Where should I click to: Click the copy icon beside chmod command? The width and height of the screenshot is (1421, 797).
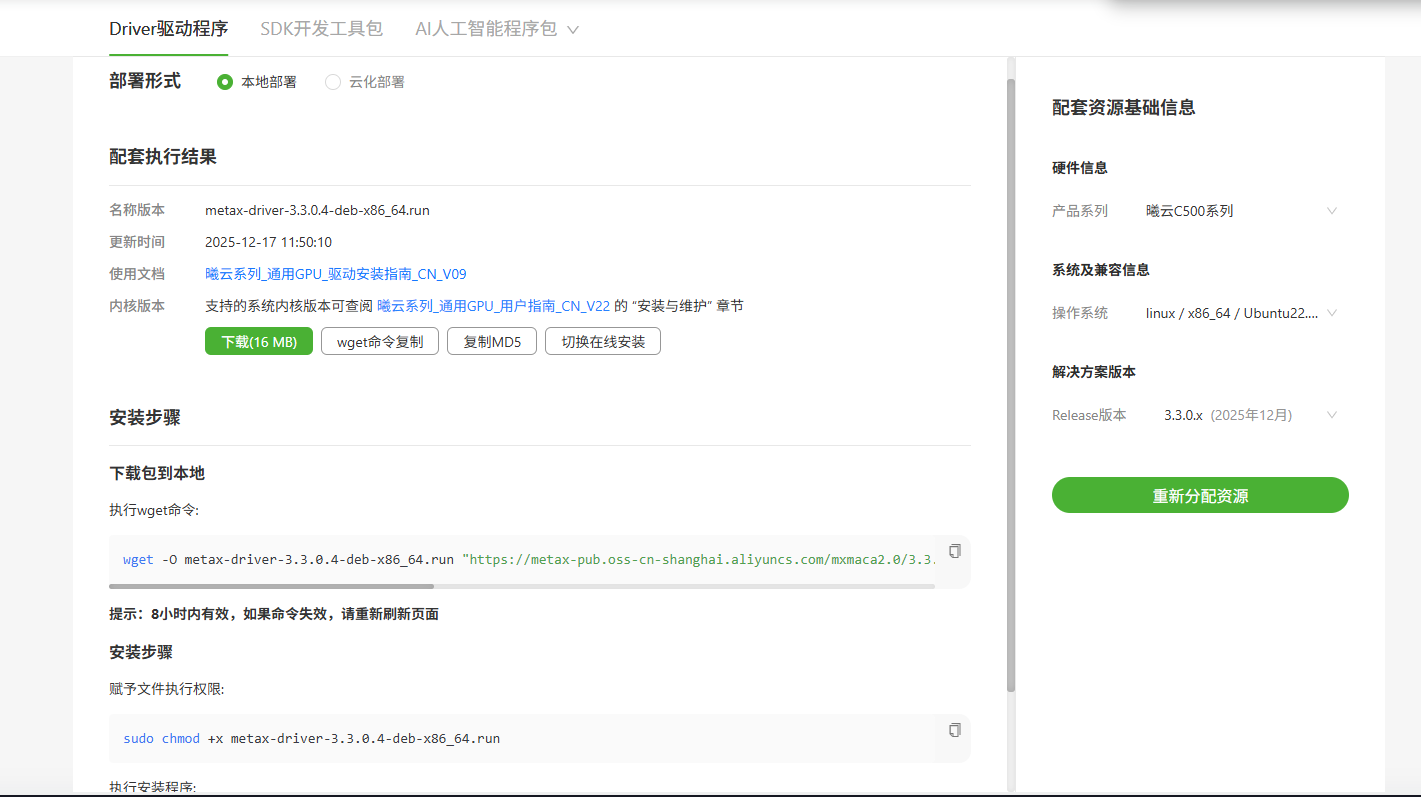pyautogui.click(x=954, y=730)
